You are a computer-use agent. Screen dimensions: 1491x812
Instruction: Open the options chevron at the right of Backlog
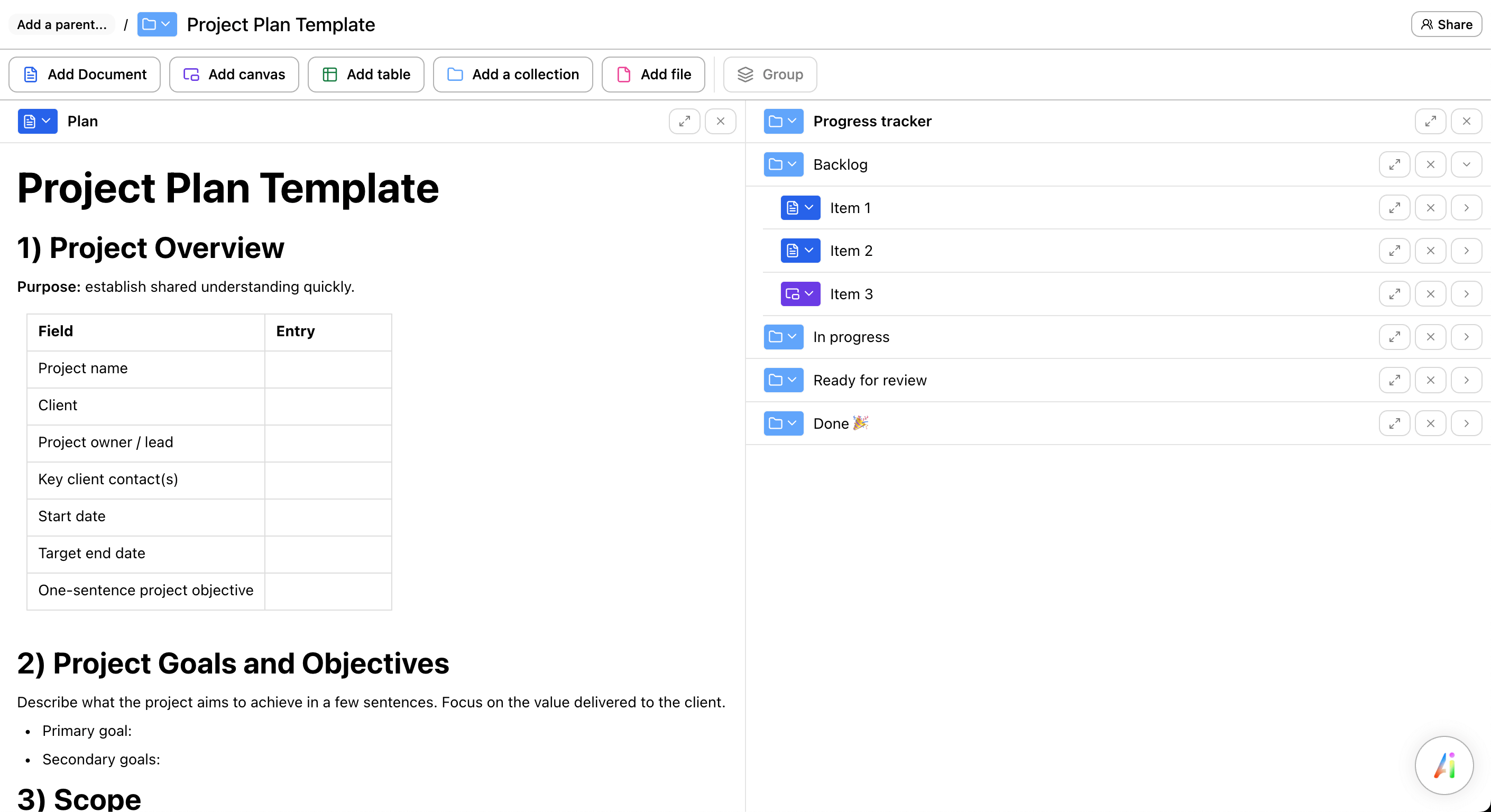(1466, 164)
